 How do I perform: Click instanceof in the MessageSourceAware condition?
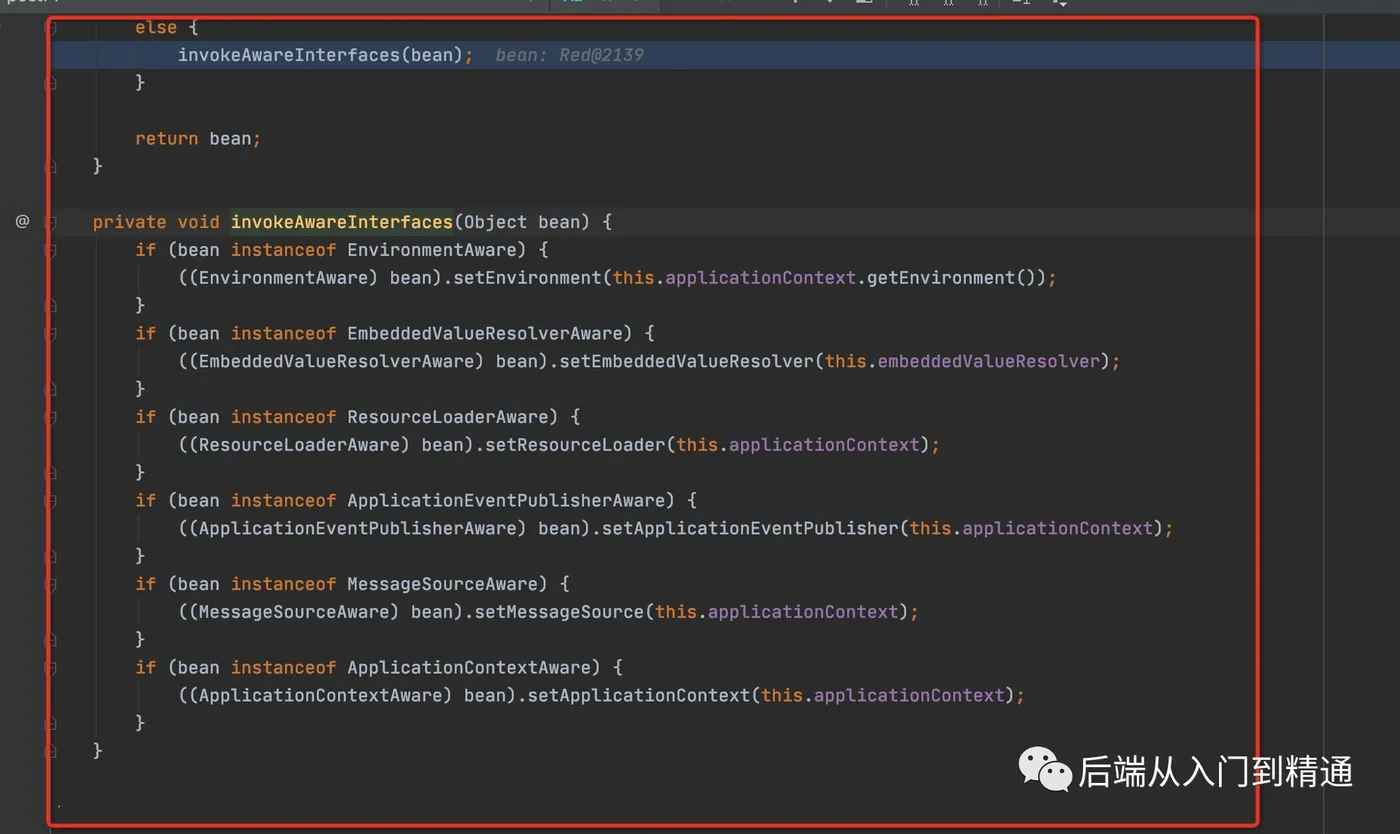point(283,584)
